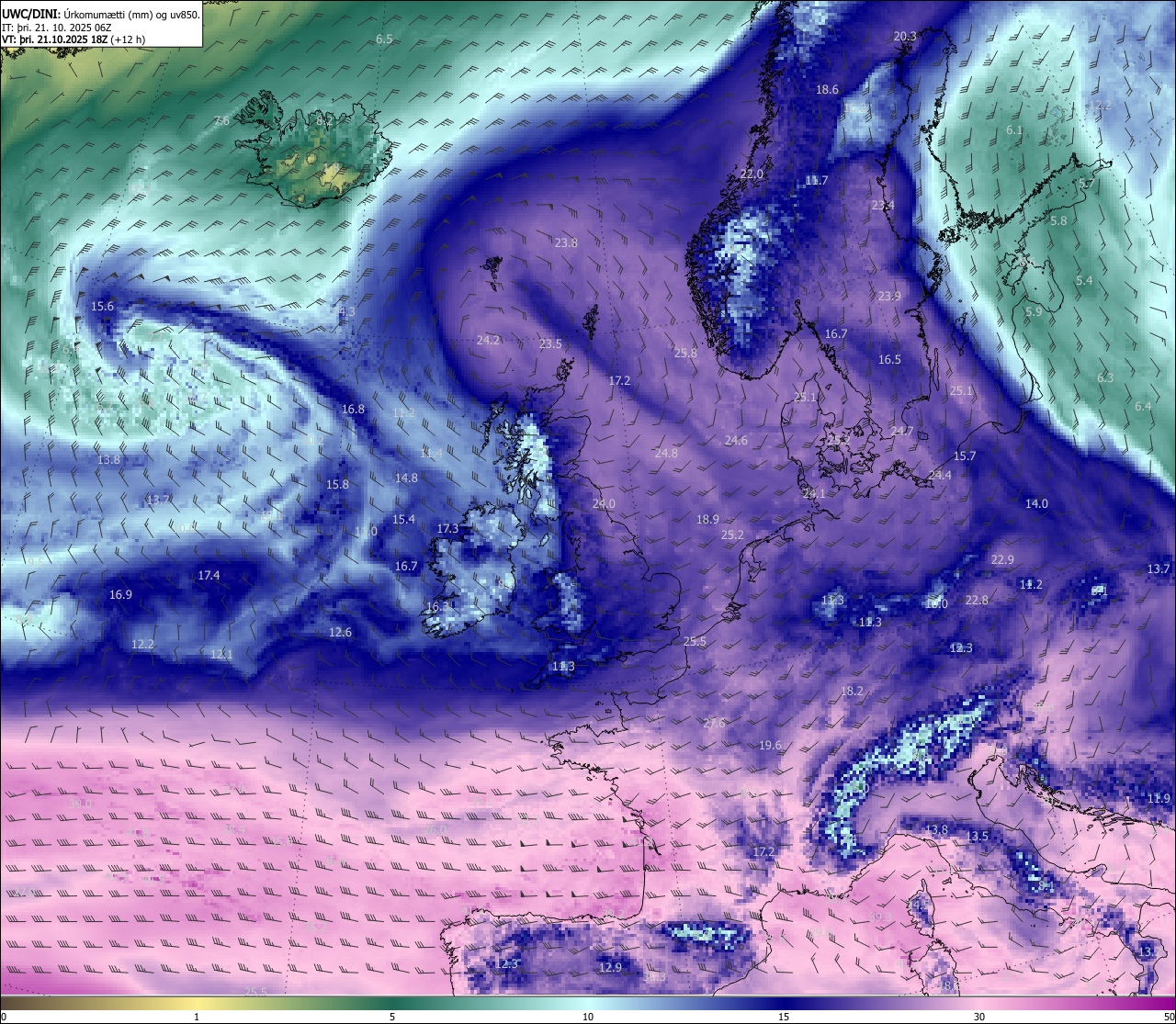
Task: Click the 25.2 value near the Netherlands
Action: point(732,535)
